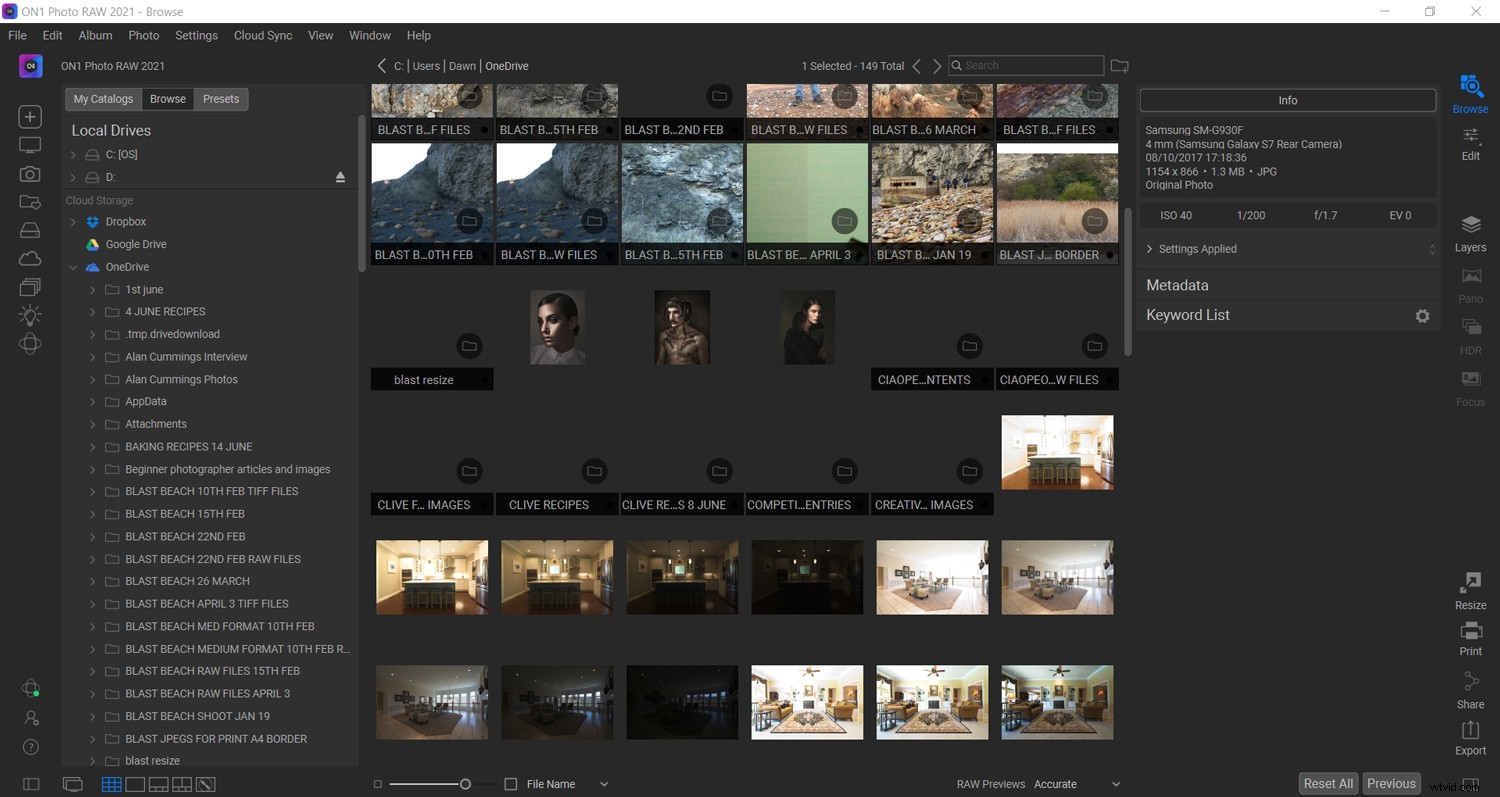
Task: Toggle the checkbox next to File Name sort
Action: pyautogui.click(x=511, y=784)
